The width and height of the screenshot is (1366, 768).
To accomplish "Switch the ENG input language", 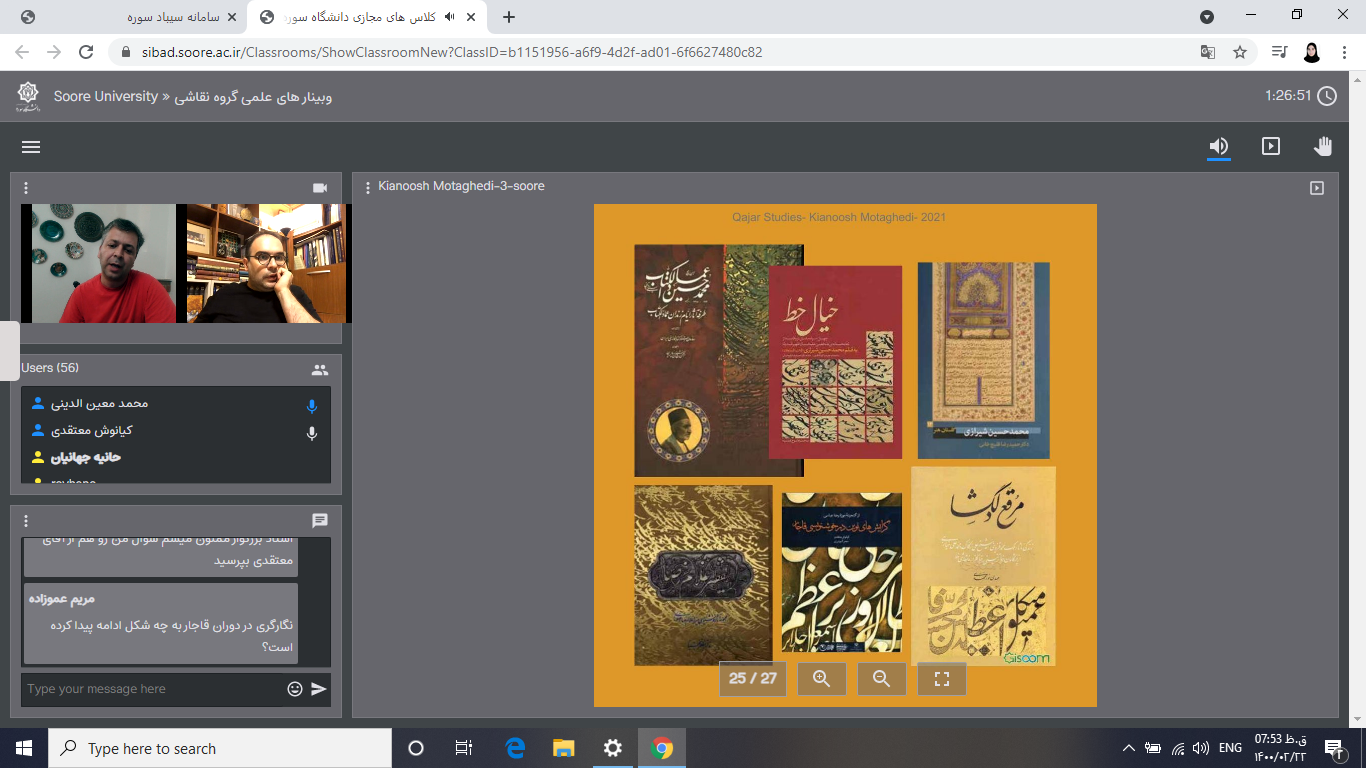I will [1230, 748].
